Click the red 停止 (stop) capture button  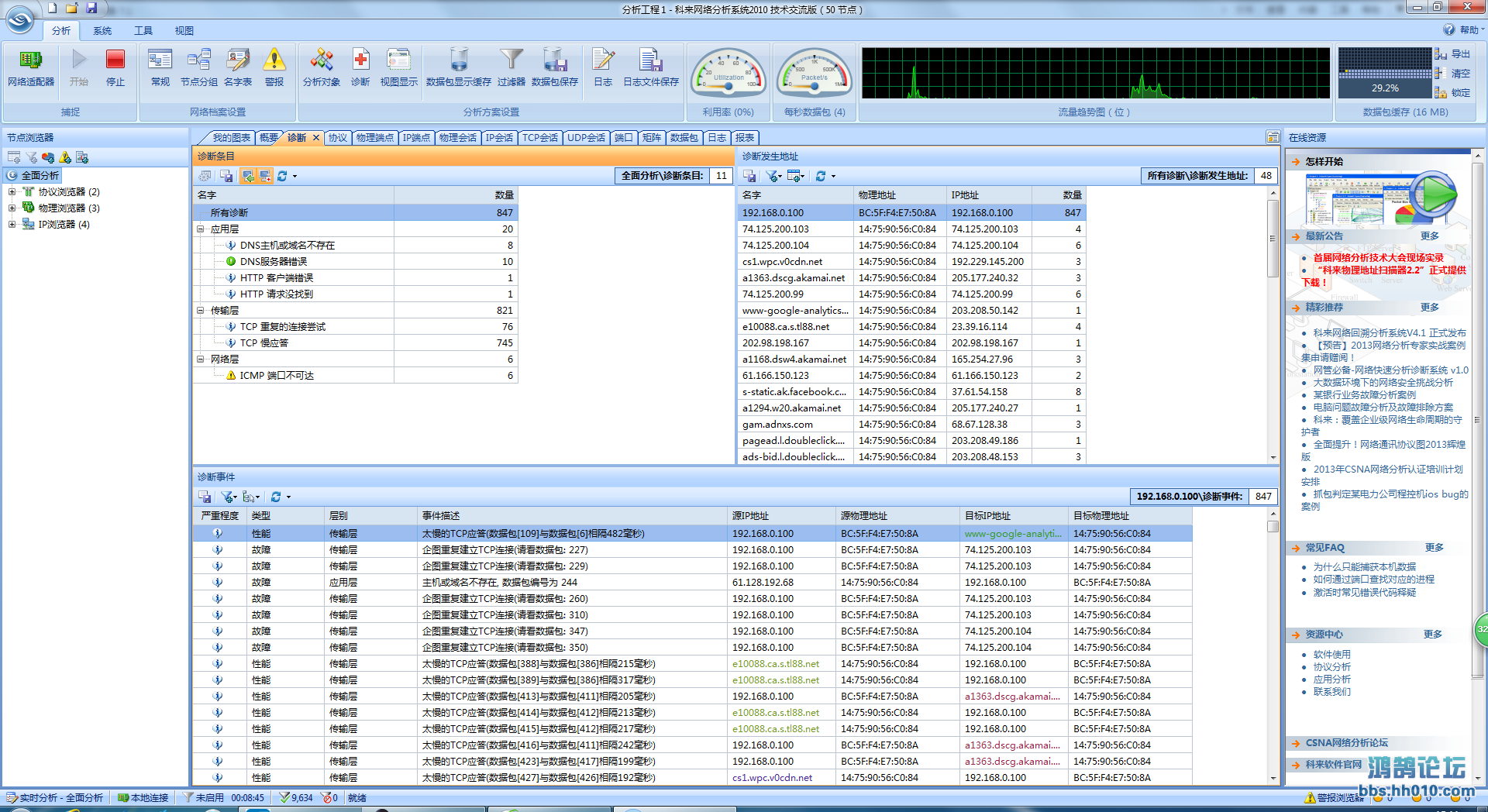115,67
